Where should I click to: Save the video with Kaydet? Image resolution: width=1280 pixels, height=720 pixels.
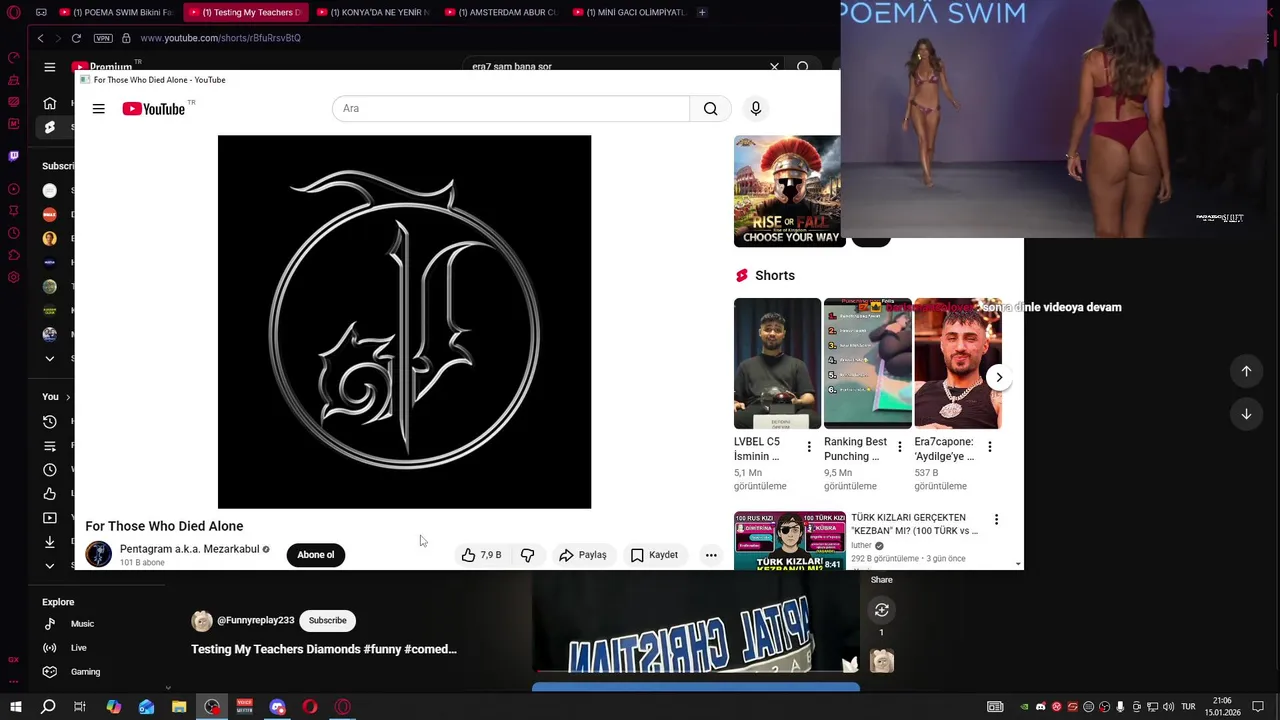point(654,555)
